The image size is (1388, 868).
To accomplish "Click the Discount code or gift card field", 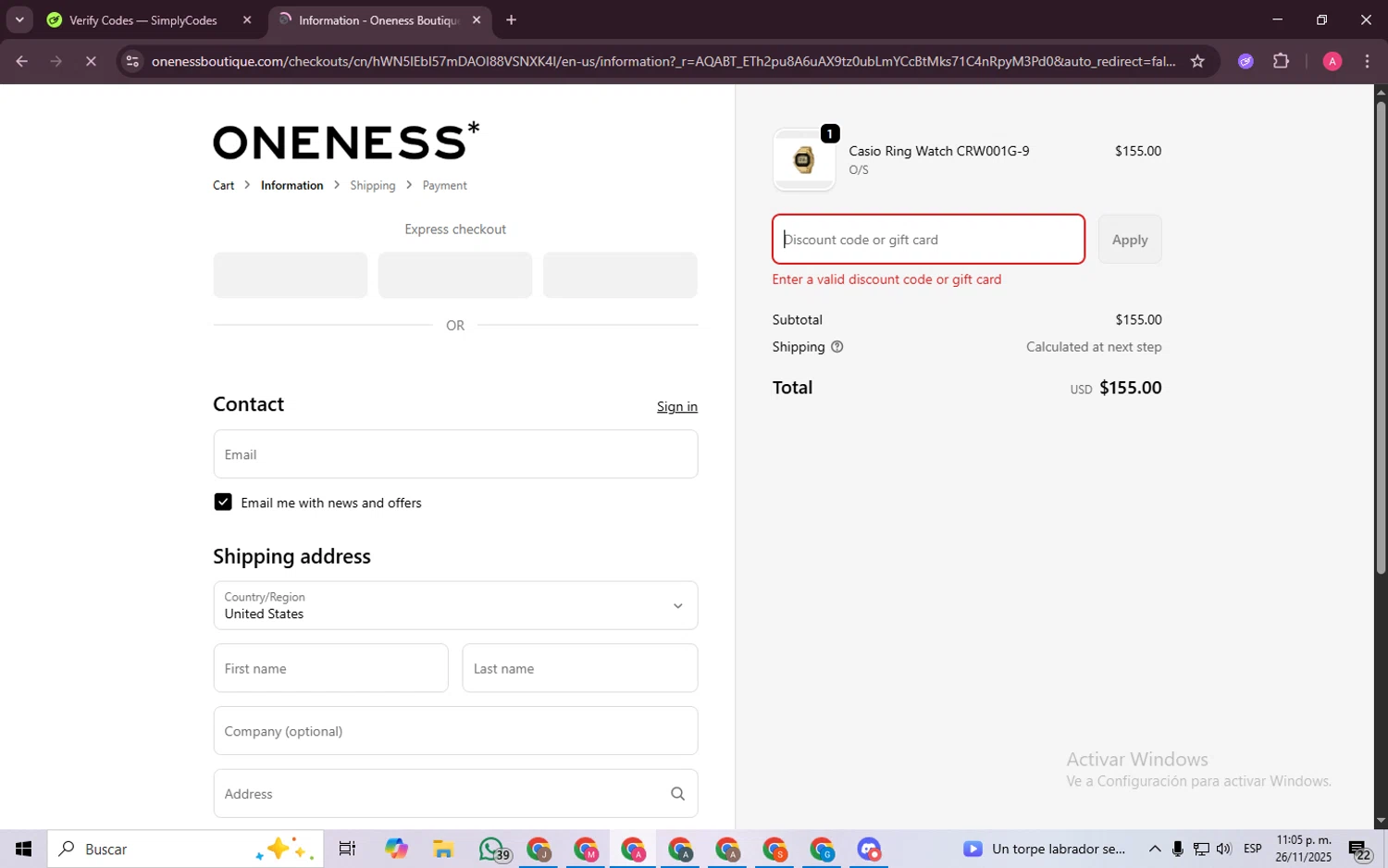I will [928, 240].
